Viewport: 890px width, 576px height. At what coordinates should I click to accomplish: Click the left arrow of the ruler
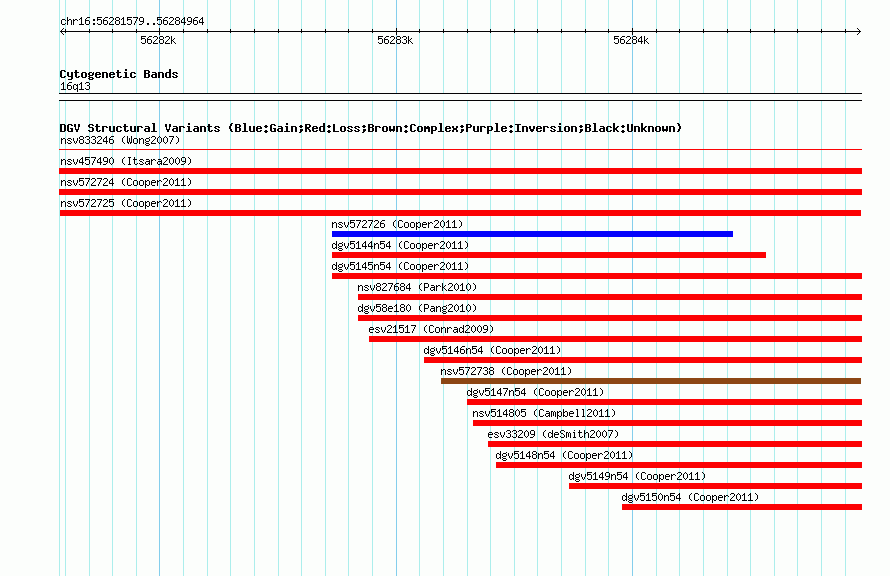click(63, 31)
